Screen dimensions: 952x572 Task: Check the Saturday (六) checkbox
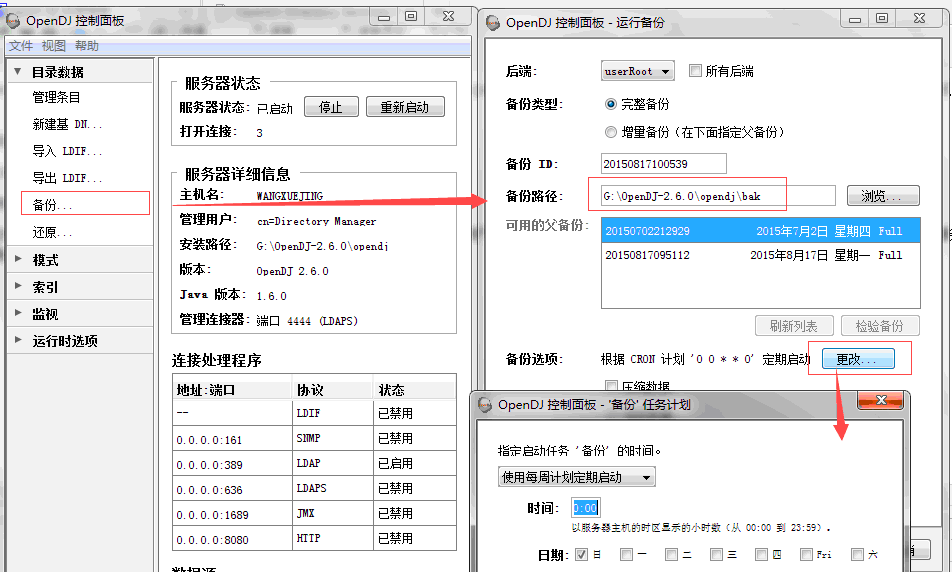857,554
